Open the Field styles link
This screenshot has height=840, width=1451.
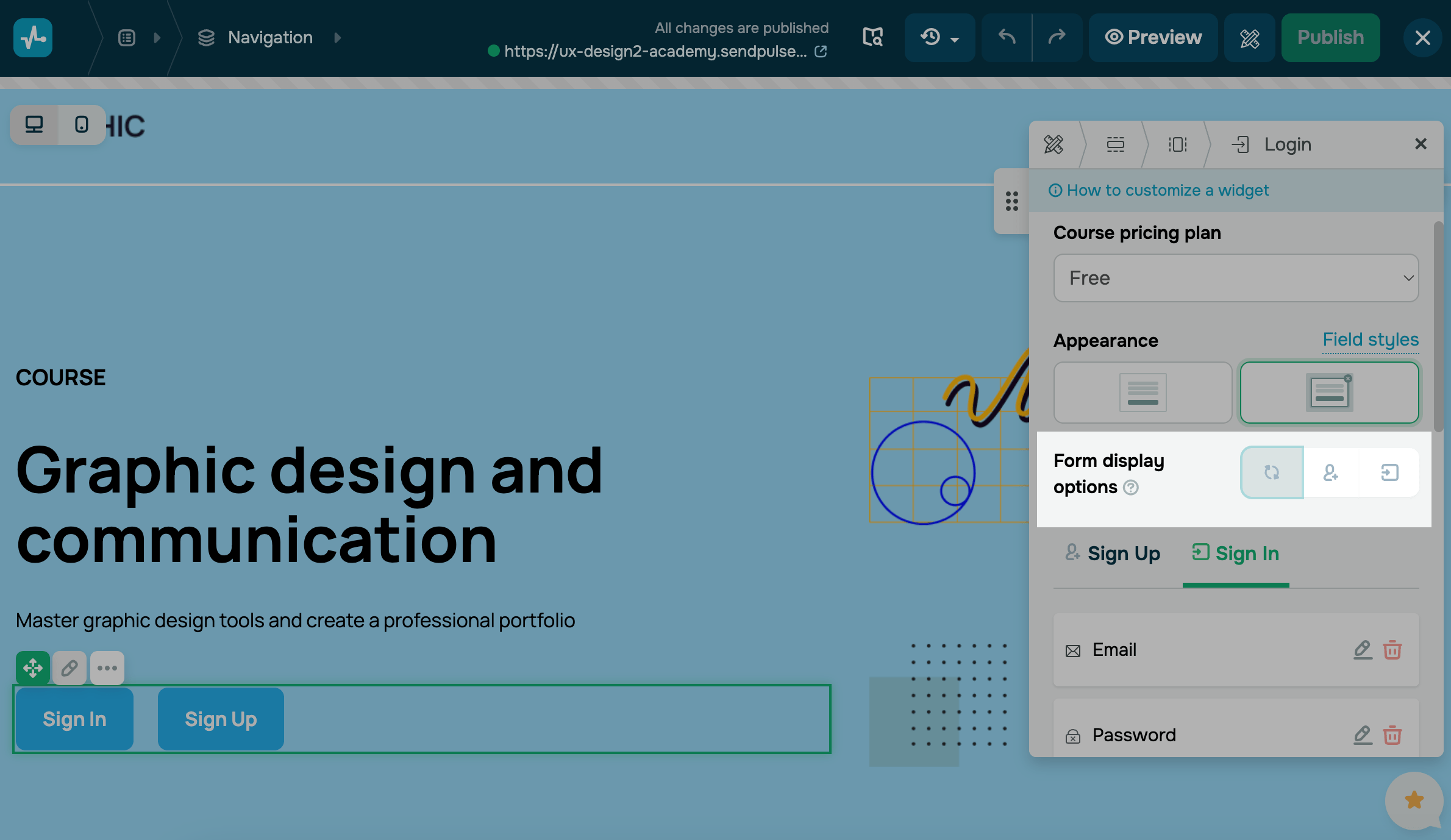(1371, 340)
